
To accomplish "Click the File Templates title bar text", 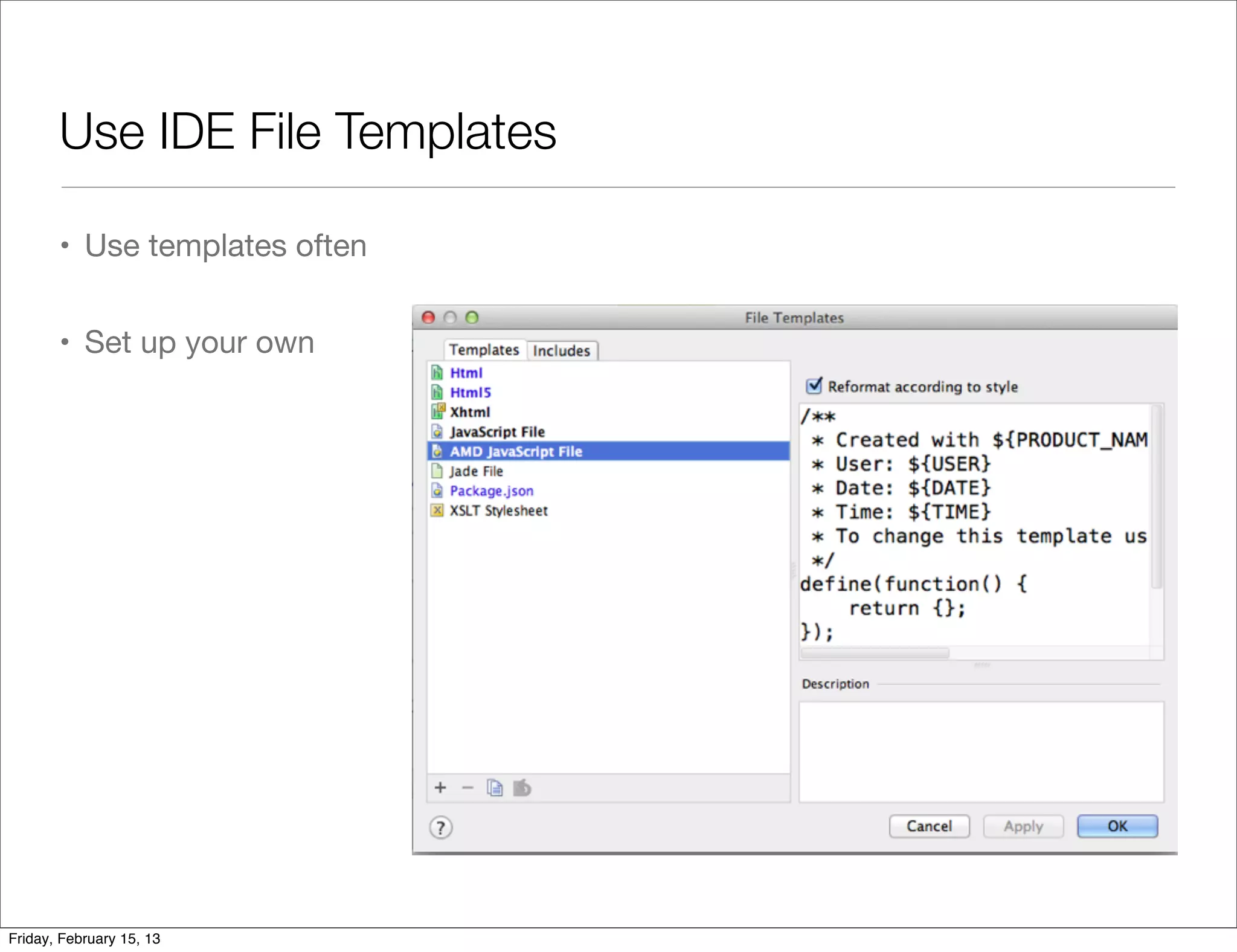I will coord(794,318).
